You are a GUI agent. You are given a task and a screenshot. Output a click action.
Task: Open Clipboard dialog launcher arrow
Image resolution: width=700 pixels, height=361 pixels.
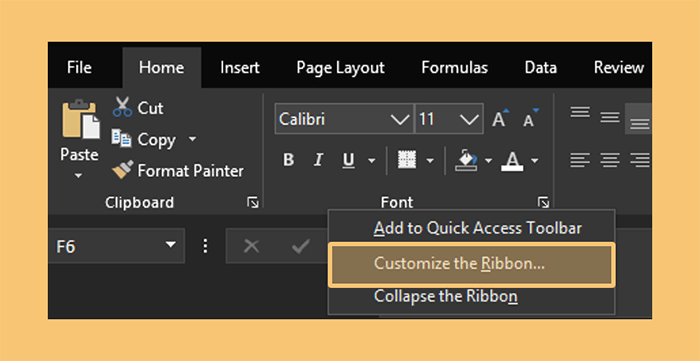pyautogui.click(x=253, y=203)
